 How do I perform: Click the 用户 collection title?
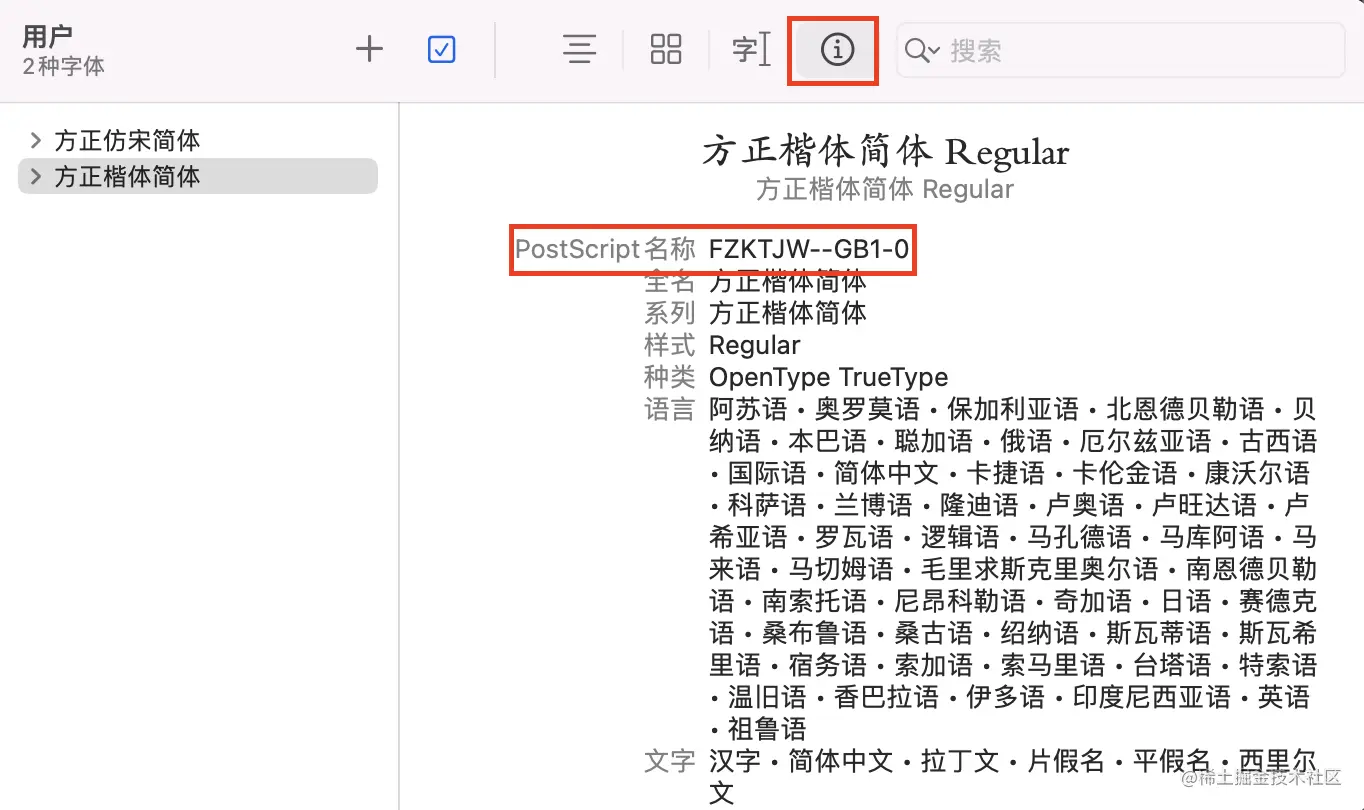coord(48,37)
